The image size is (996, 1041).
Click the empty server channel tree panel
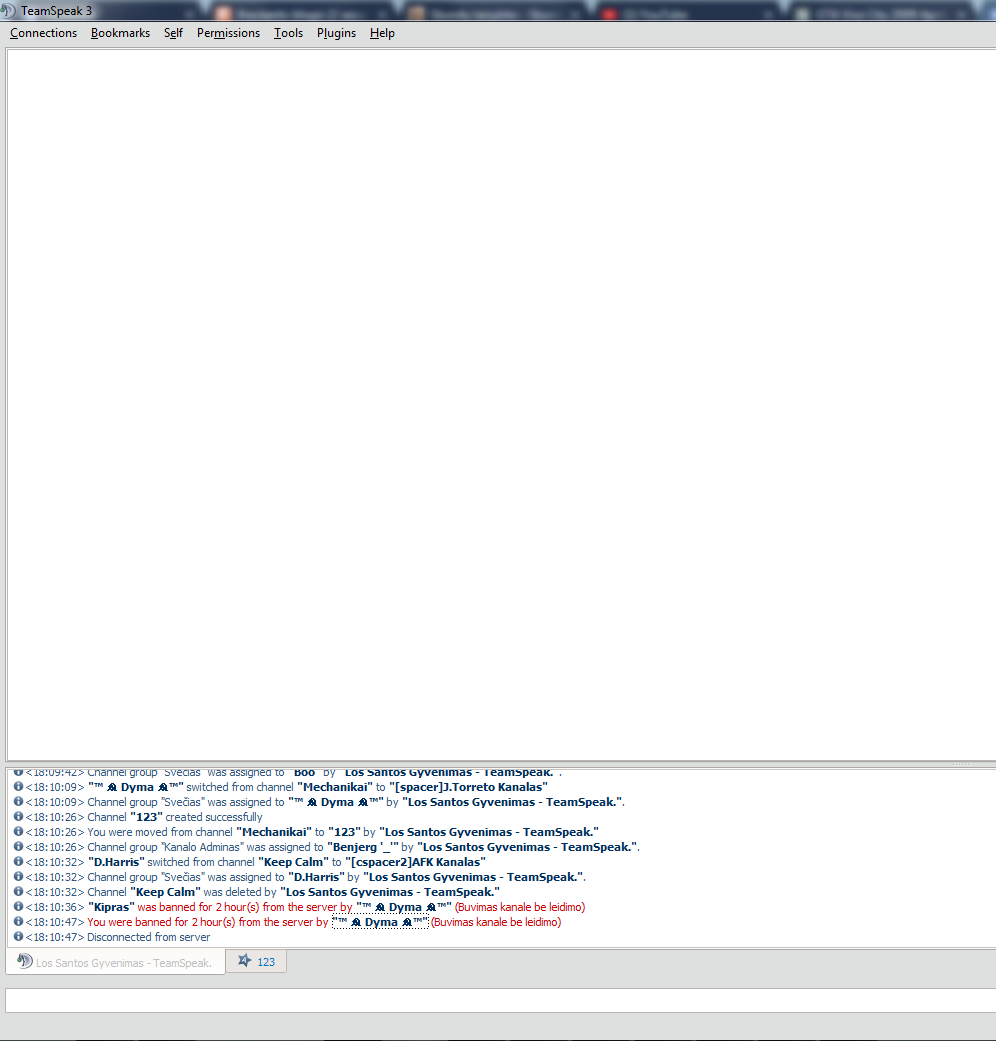click(501, 405)
